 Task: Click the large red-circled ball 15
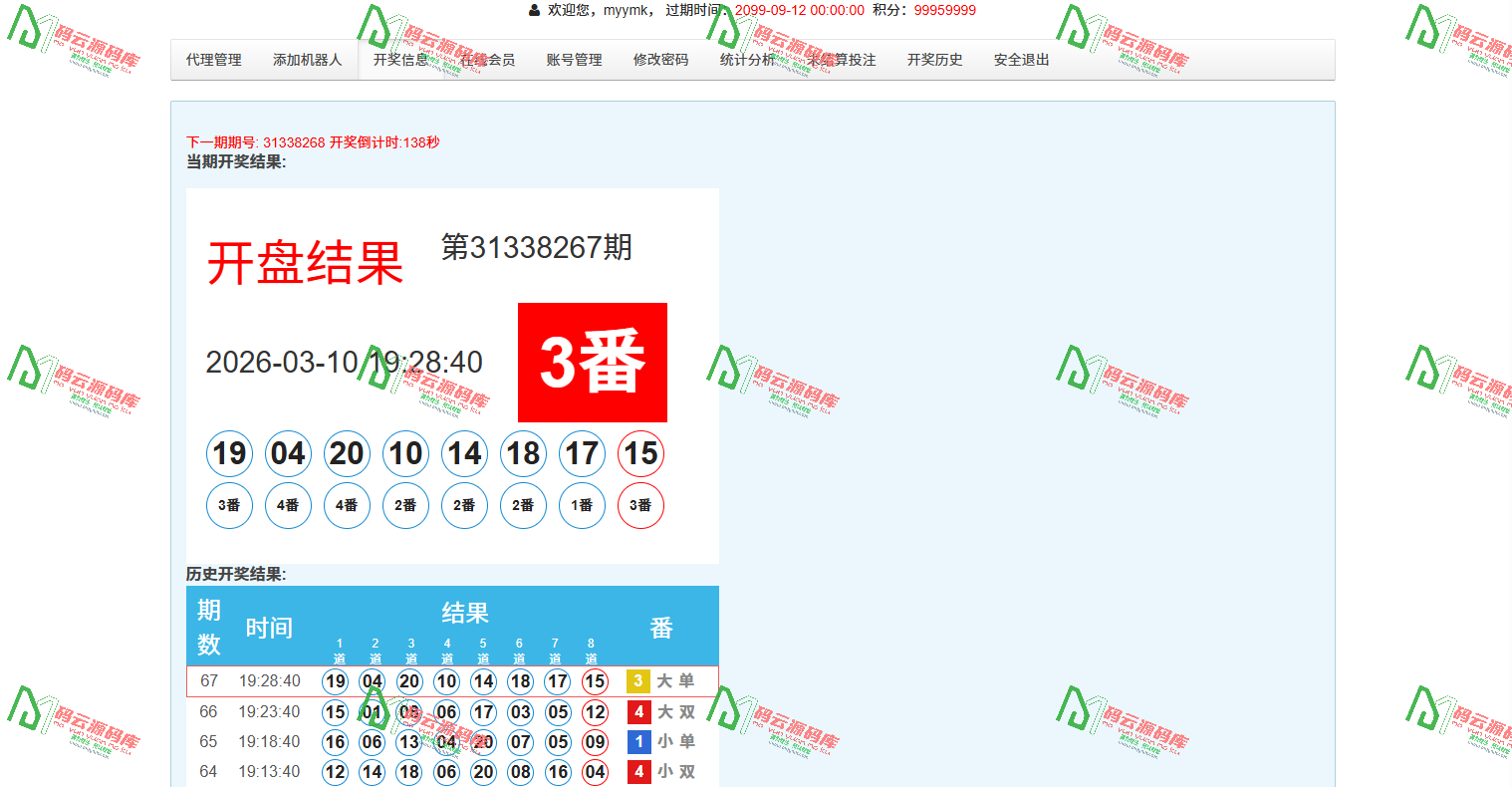(640, 454)
